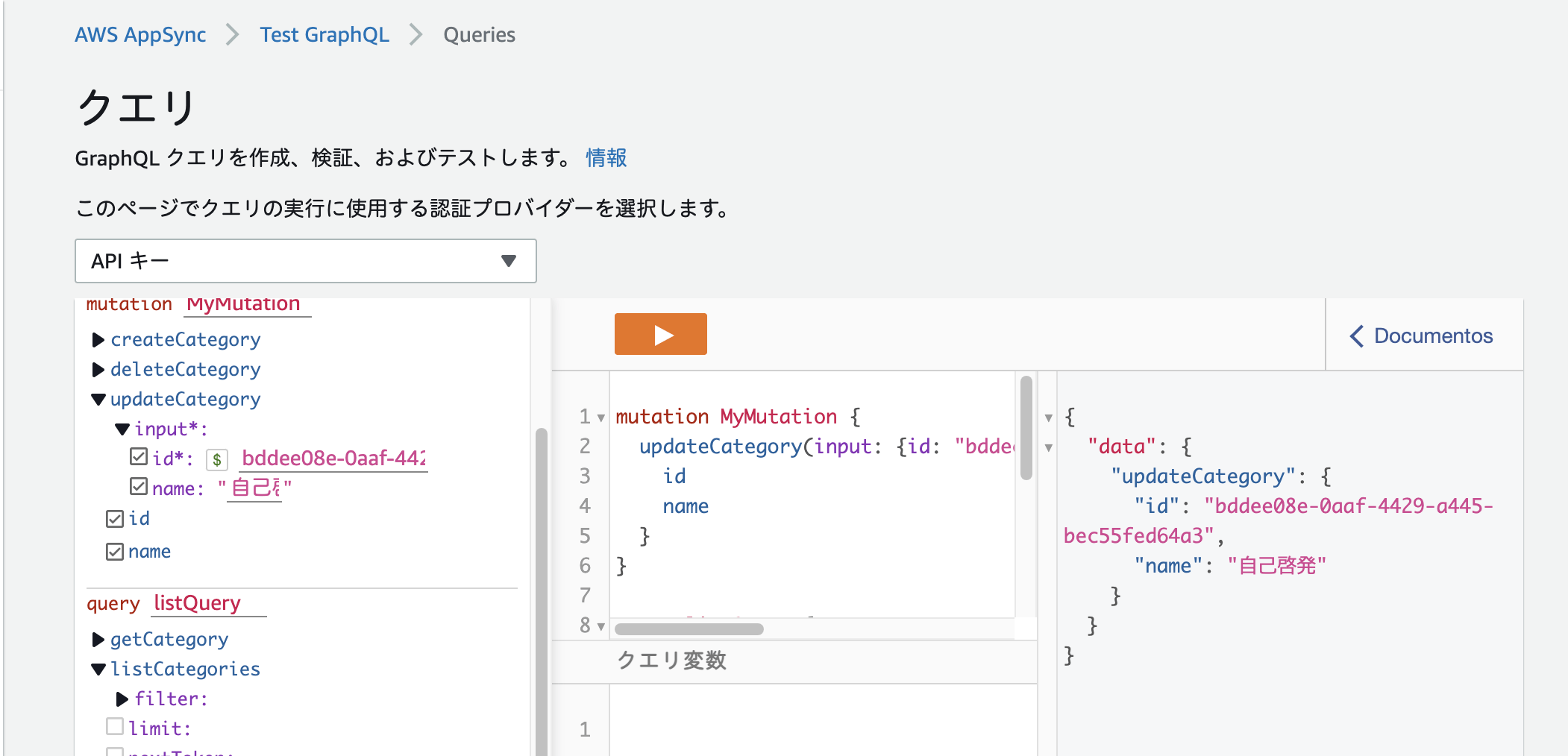The image size is (1568, 756).
Task: Collapse updateCategory mutation
Action: coord(98,400)
